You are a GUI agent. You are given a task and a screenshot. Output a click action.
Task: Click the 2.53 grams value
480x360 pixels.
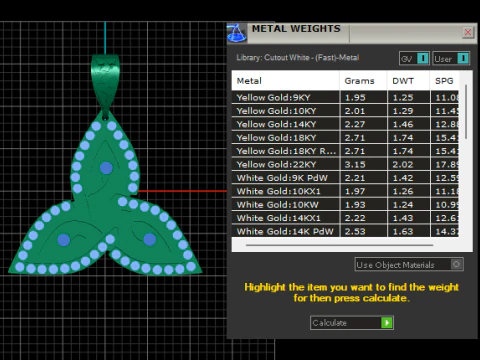[x=355, y=231]
